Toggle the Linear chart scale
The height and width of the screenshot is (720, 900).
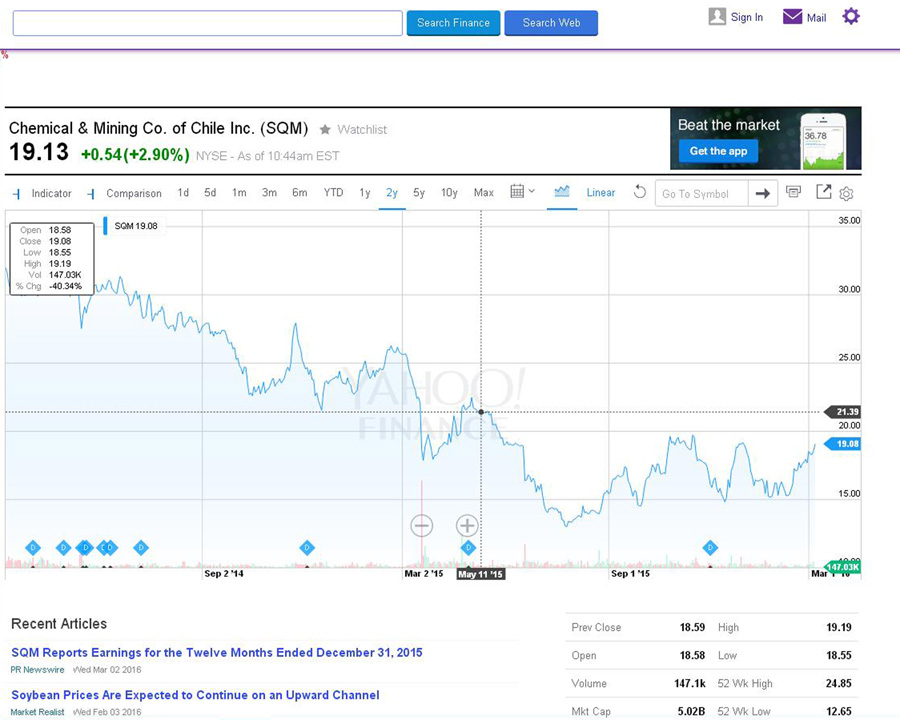point(600,193)
